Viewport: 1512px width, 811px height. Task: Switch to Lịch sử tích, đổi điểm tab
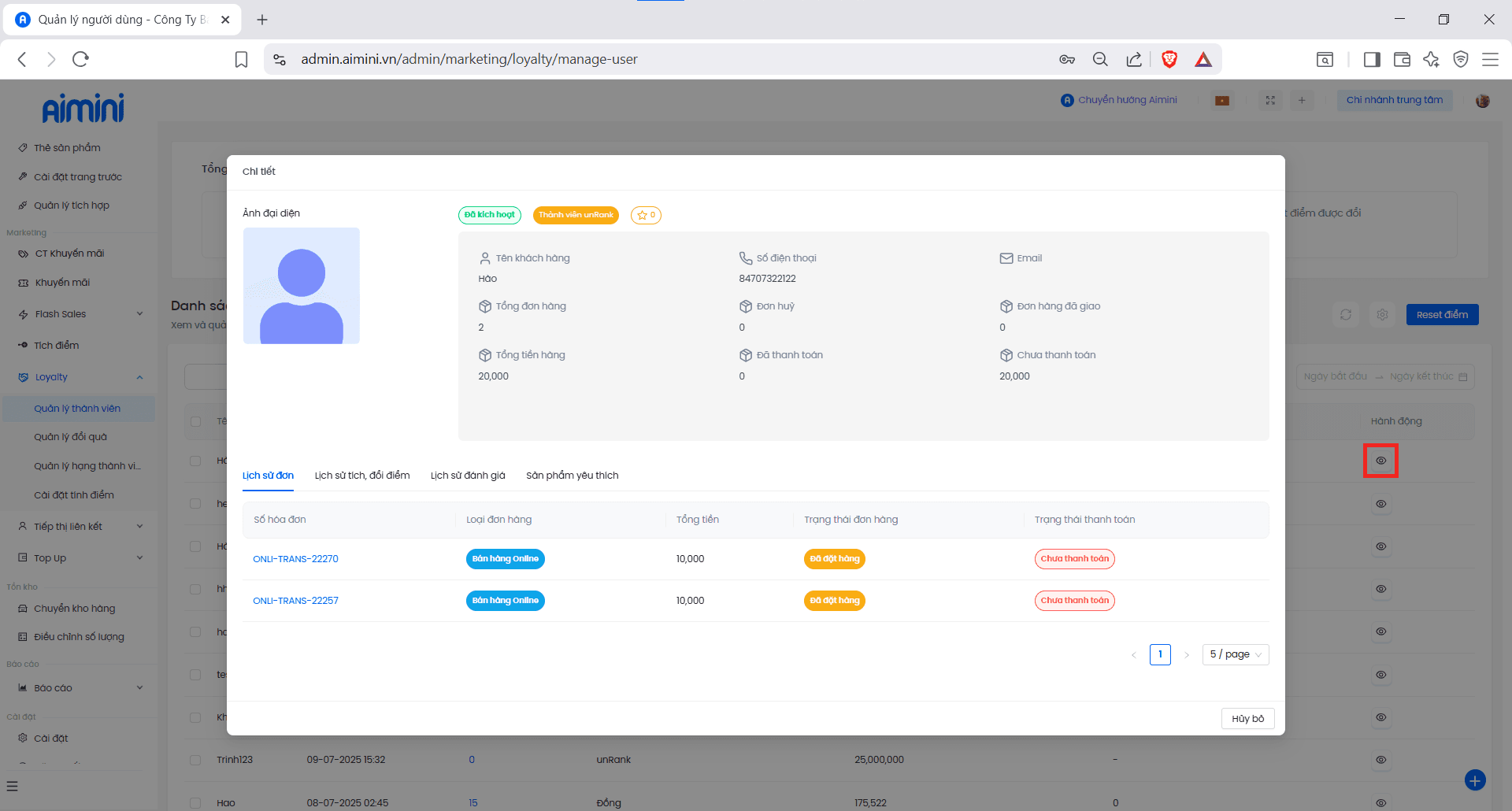pyautogui.click(x=362, y=476)
